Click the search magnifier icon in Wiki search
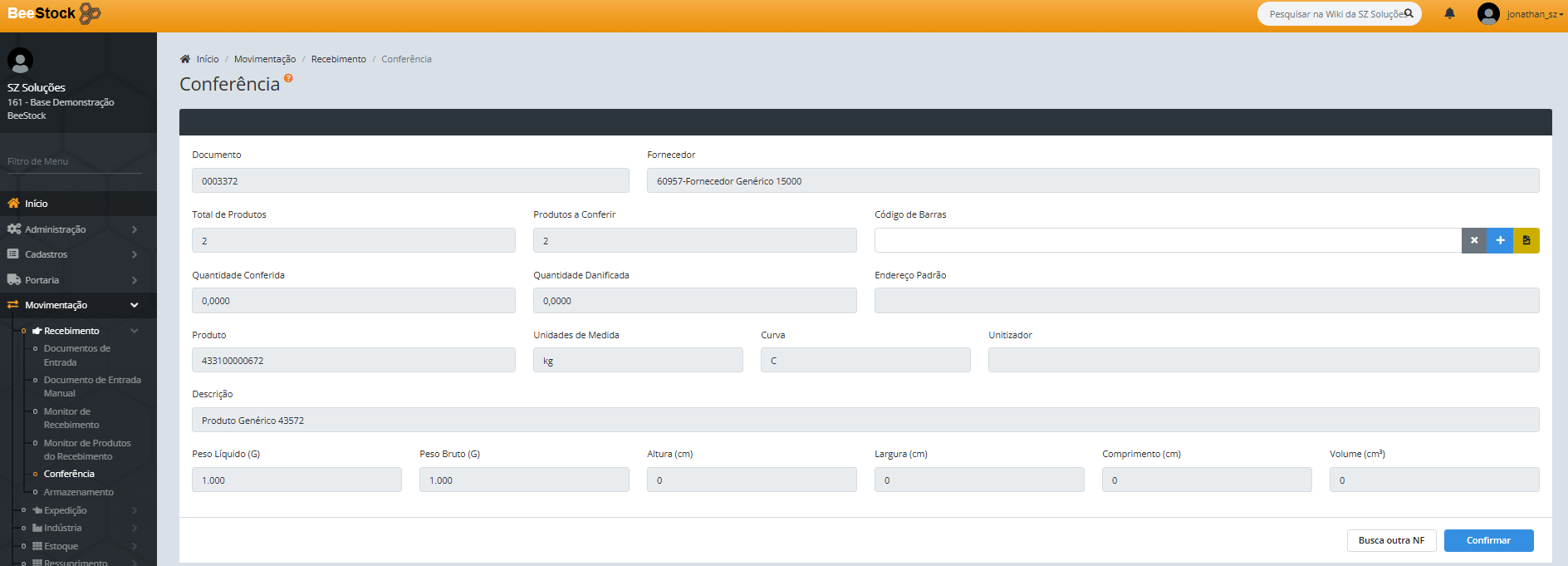The height and width of the screenshot is (566, 1568). [x=1409, y=13]
